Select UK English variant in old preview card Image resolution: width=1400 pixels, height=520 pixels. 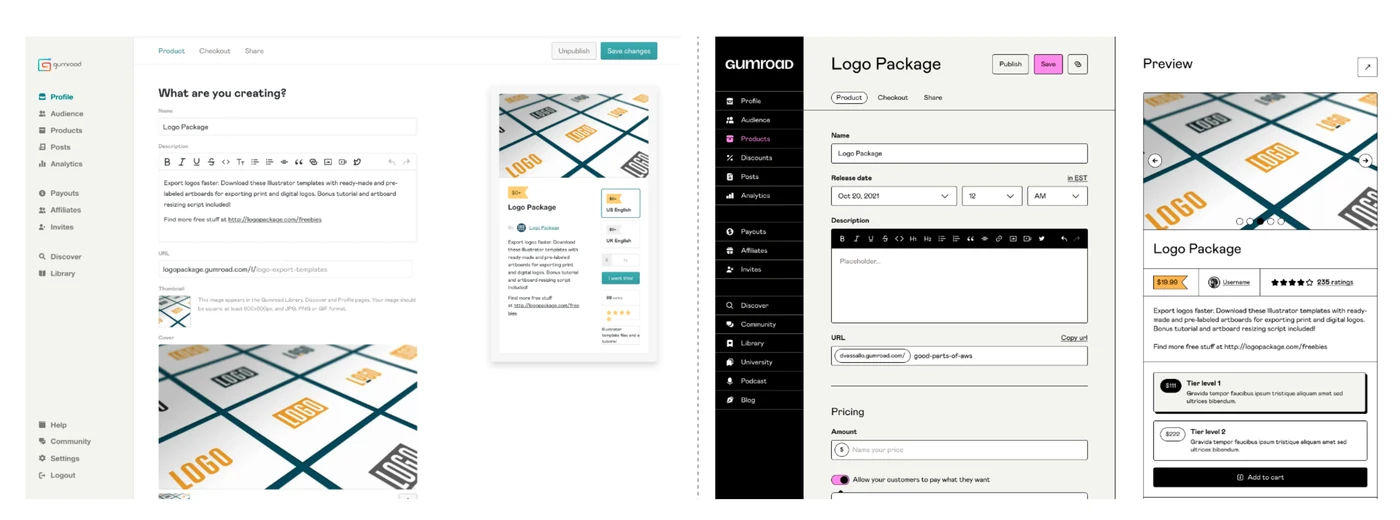click(x=620, y=235)
